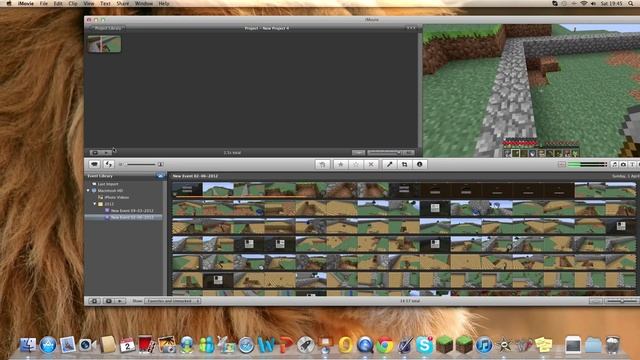
Task: Add selection to project button
Action: point(322,164)
